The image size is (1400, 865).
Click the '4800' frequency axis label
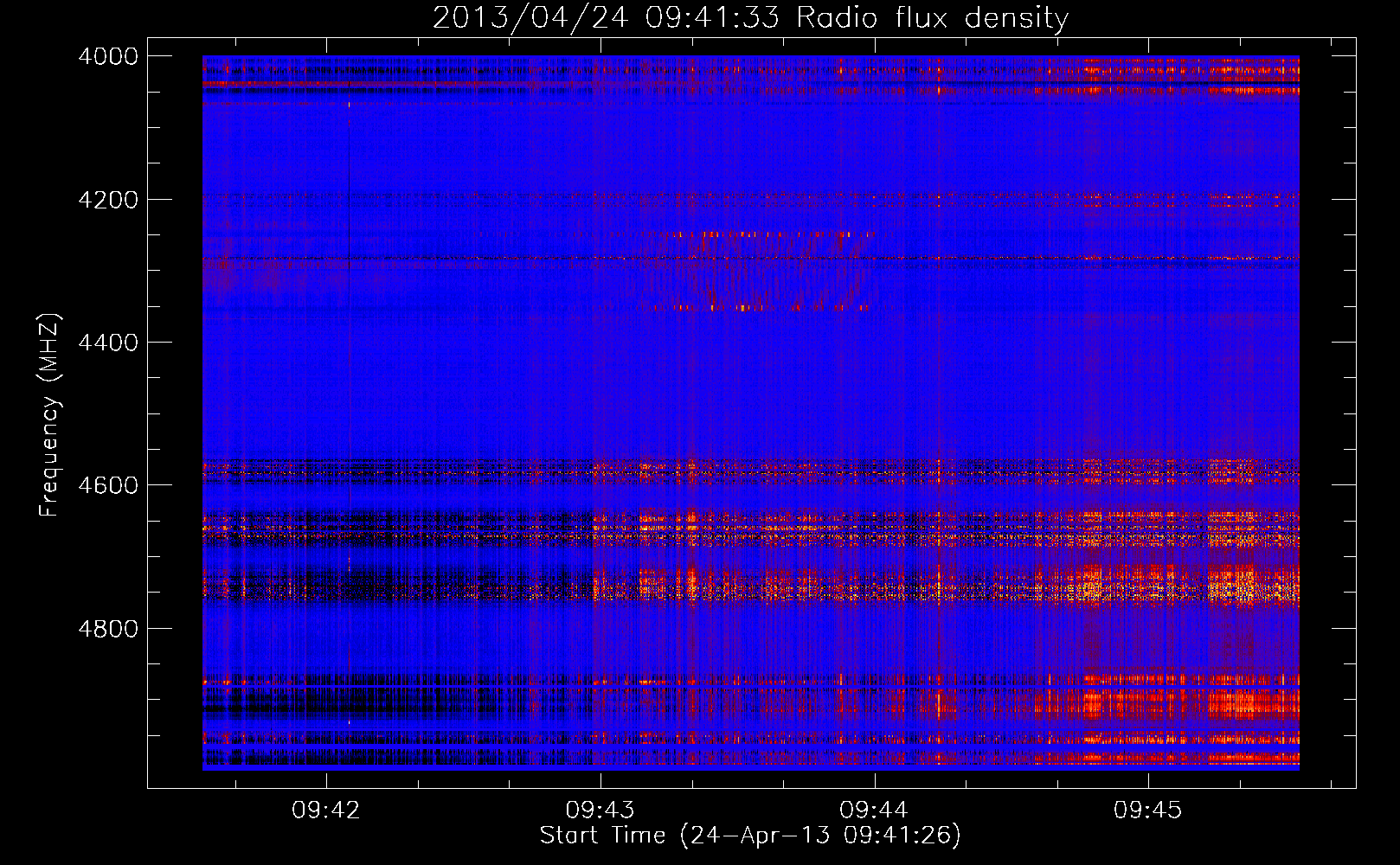pyautogui.click(x=108, y=629)
